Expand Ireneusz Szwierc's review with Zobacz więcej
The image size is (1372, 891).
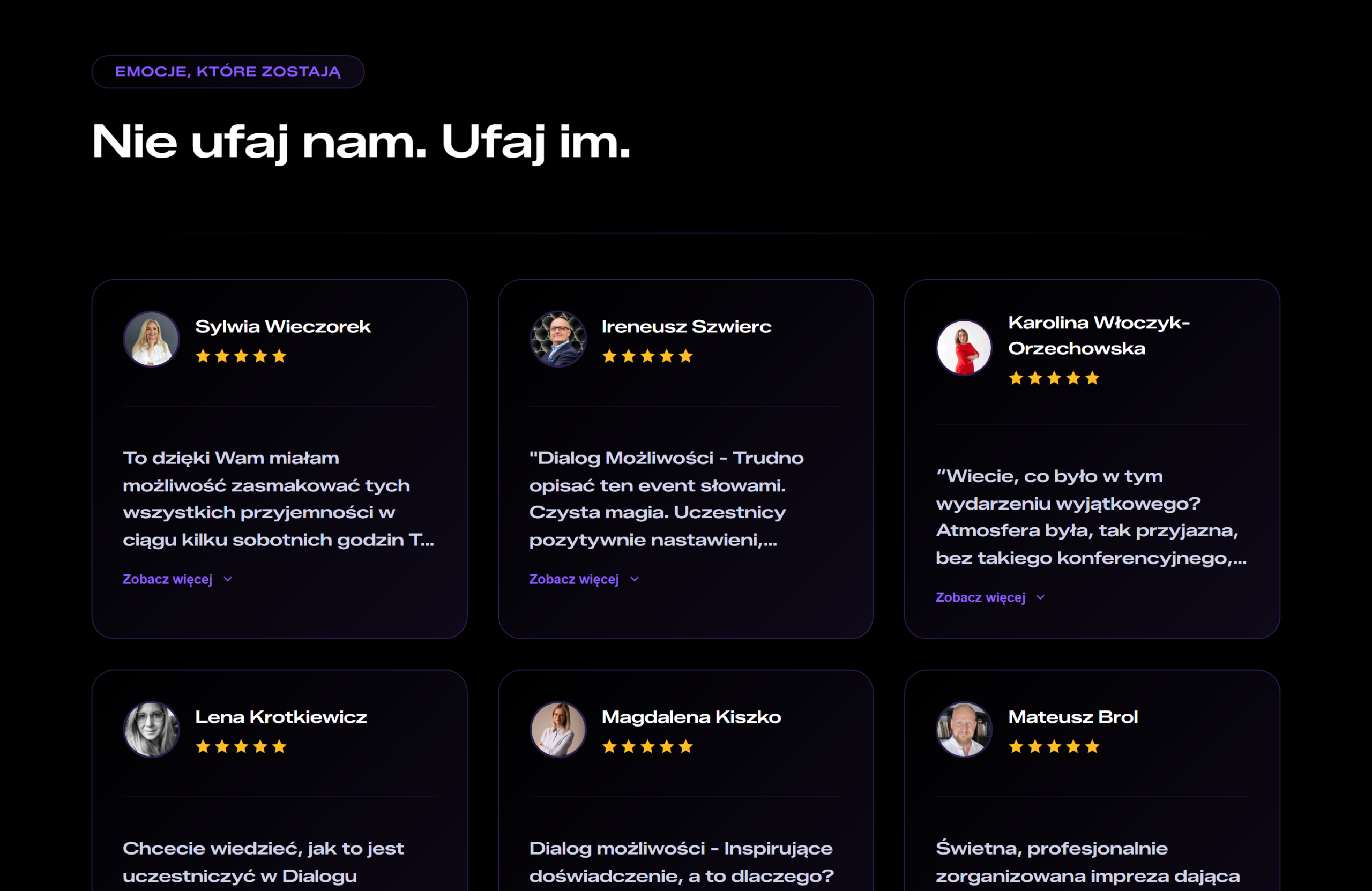(573, 579)
